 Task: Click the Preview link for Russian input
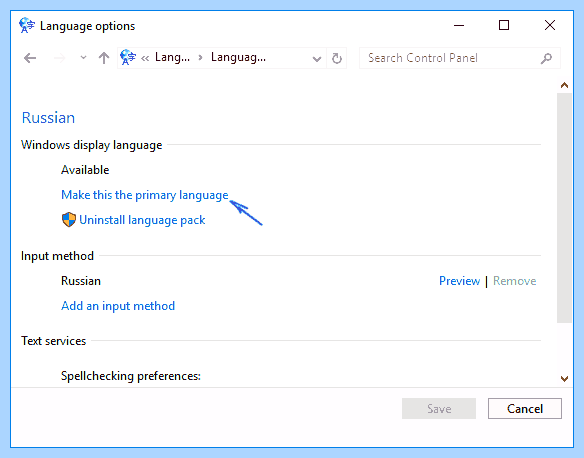460,281
